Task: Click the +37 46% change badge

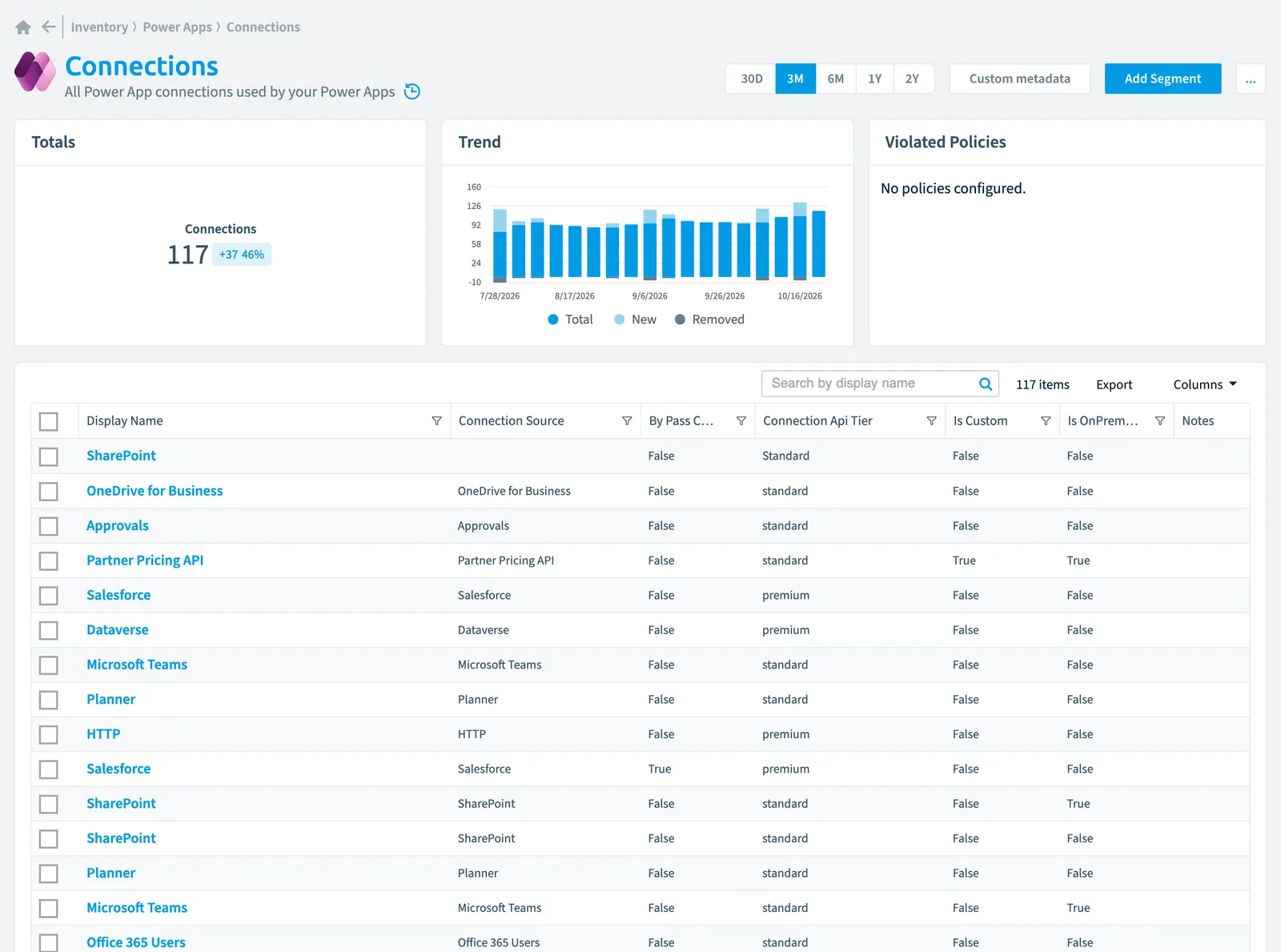Action: point(242,255)
